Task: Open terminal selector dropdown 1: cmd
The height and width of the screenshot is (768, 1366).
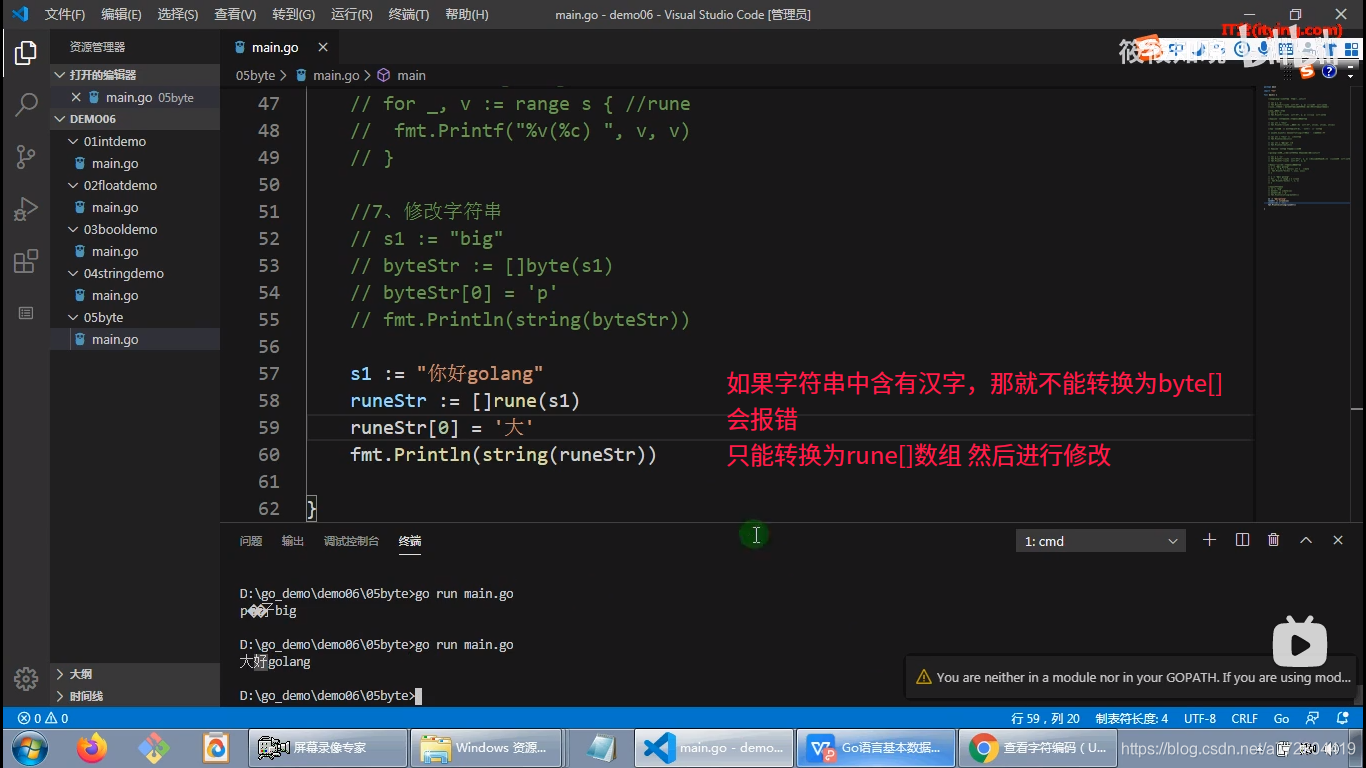Action: 1100,541
